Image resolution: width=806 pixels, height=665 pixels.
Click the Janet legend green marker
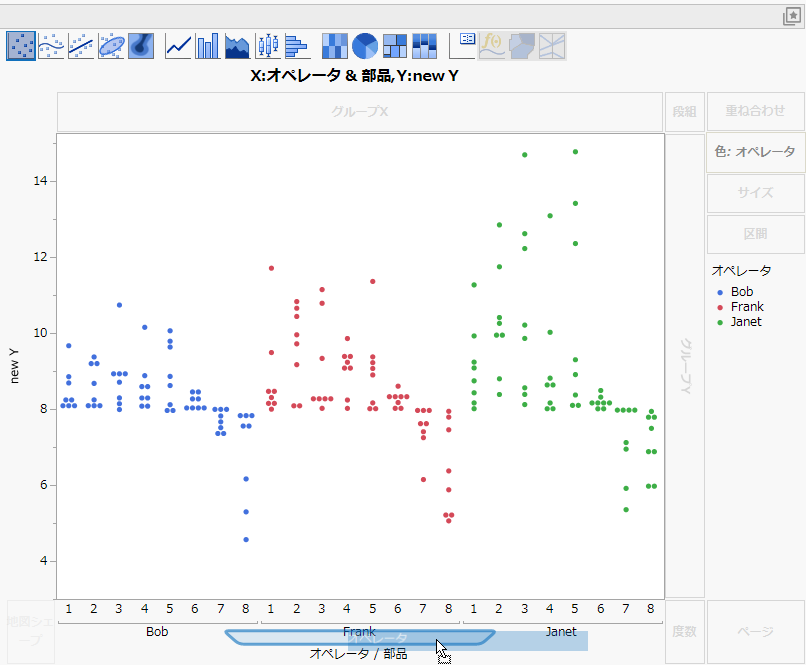720,323
